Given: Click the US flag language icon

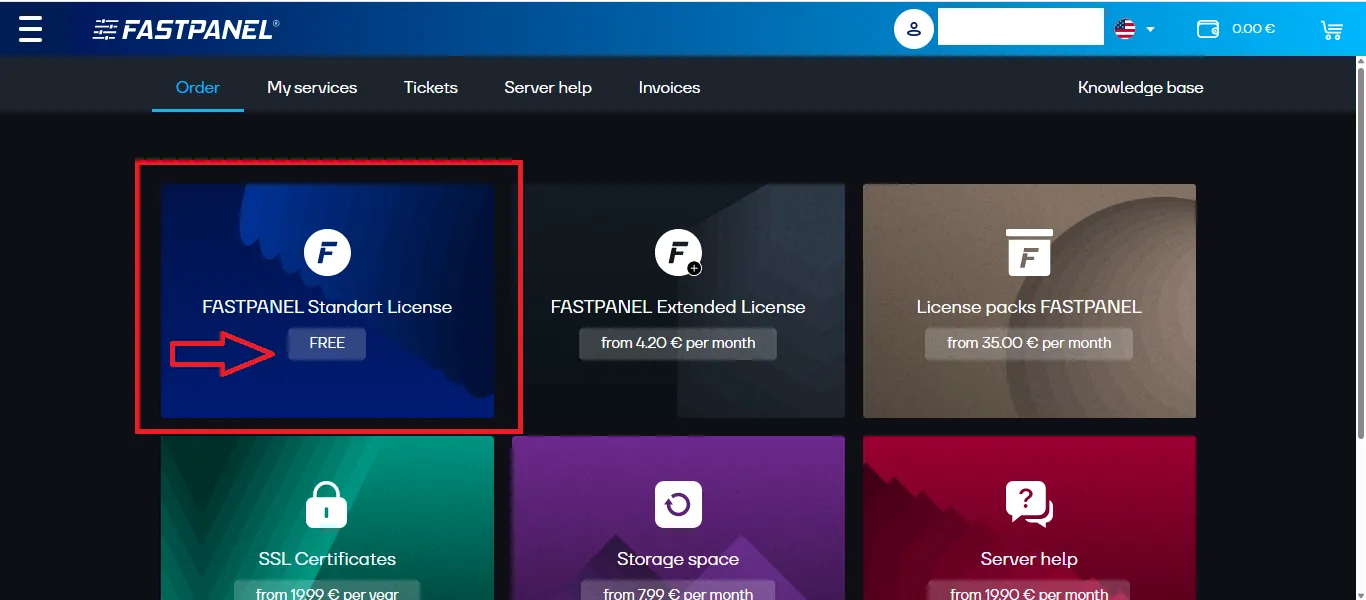Looking at the screenshot, I should pos(1124,28).
